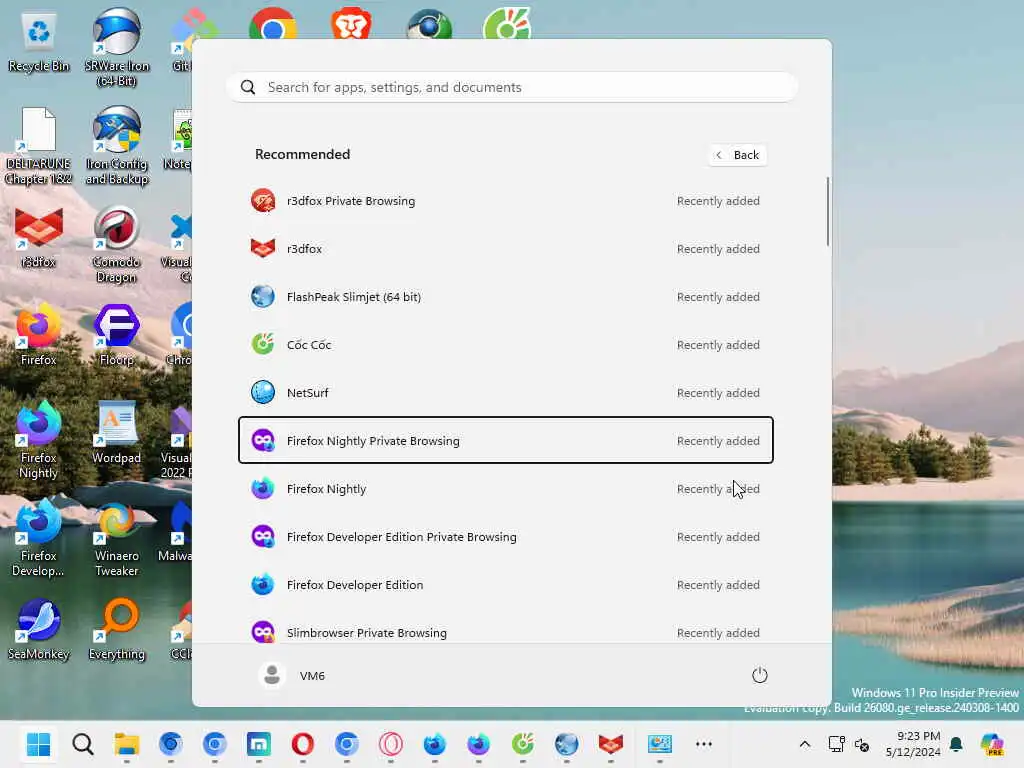Select DELTARUNE Chapter 1&2 desktop shortcut
This screenshot has height=768, width=1024.
point(39,147)
